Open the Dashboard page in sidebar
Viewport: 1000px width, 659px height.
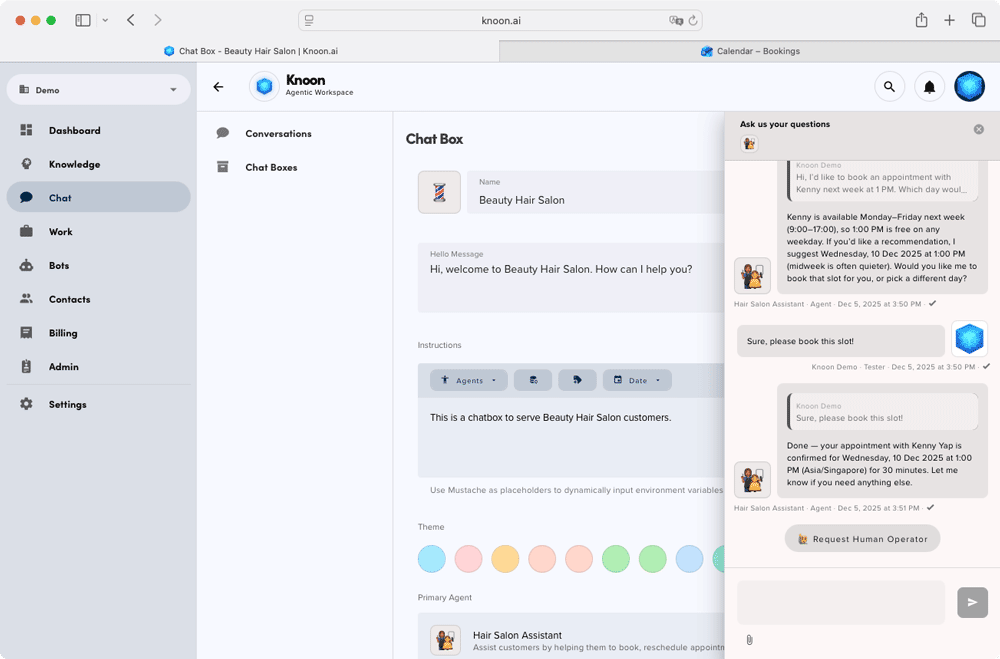(x=98, y=130)
